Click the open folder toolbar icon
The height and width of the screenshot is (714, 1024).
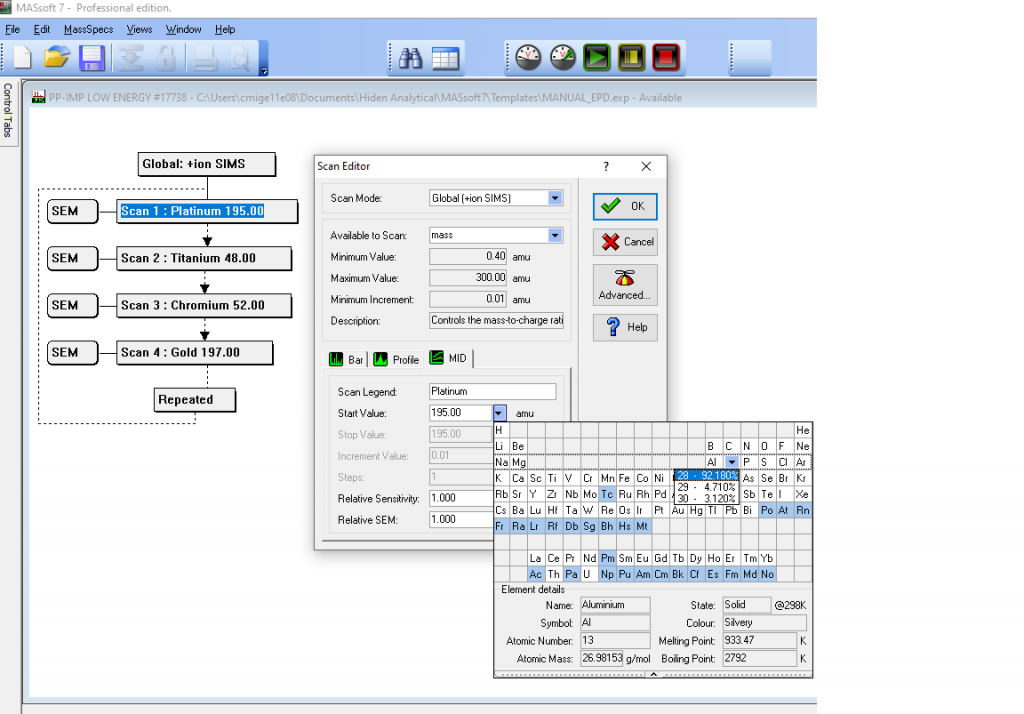coord(56,58)
